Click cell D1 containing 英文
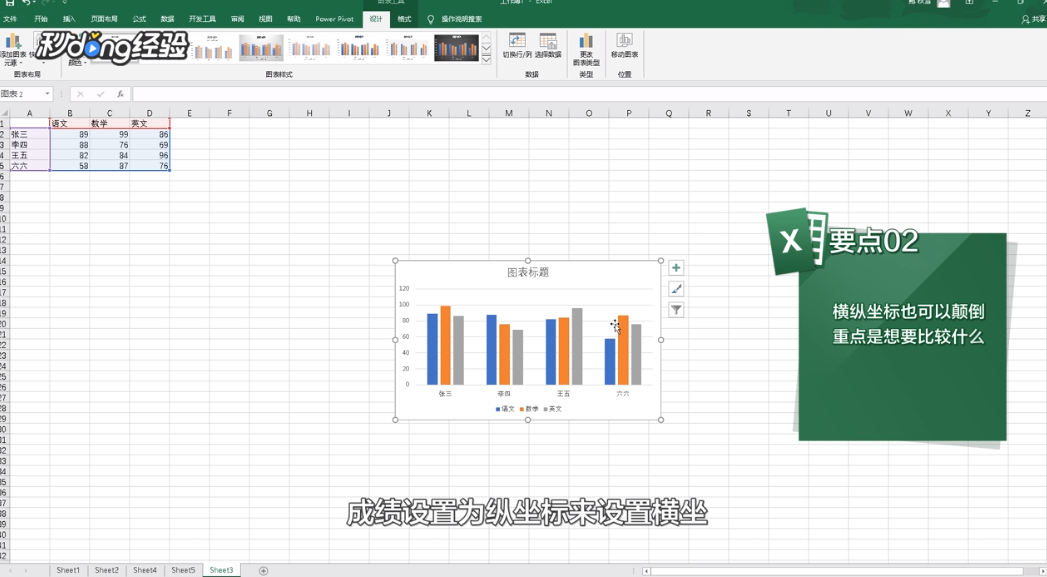This screenshot has height=577, width=1047. pyautogui.click(x=150, y=124)
